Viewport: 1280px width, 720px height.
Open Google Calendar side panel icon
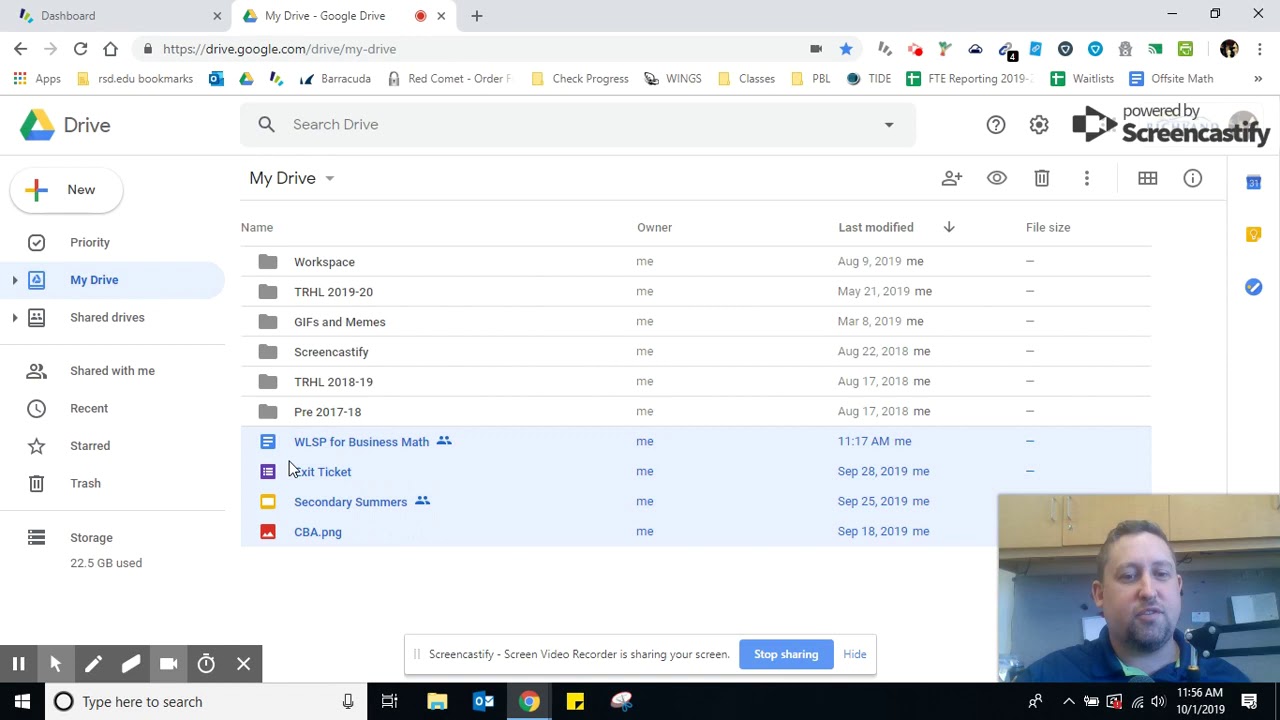click(1253, 182)
